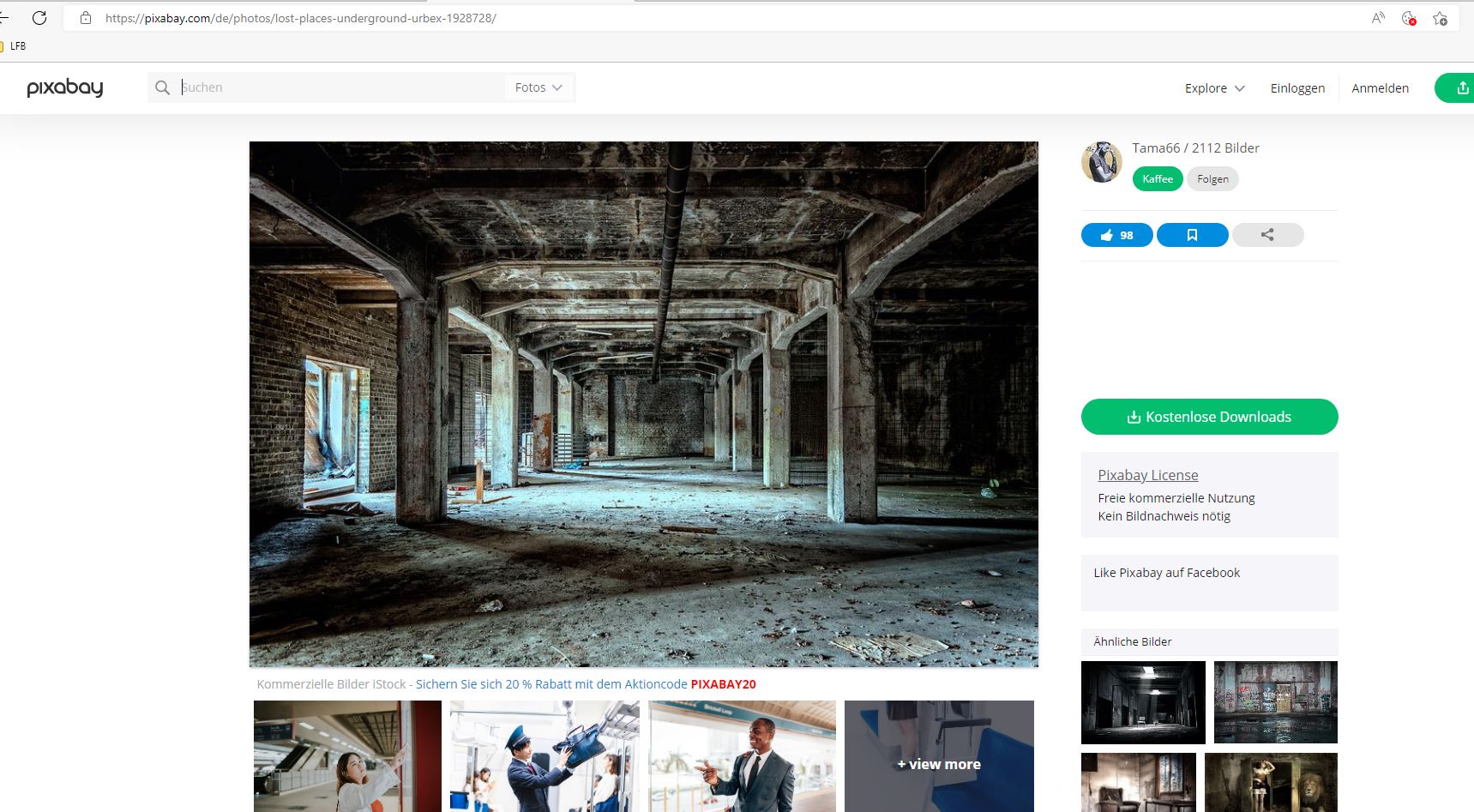
Task: Reload the page with browser refresh icon
Action: (39, 17)
